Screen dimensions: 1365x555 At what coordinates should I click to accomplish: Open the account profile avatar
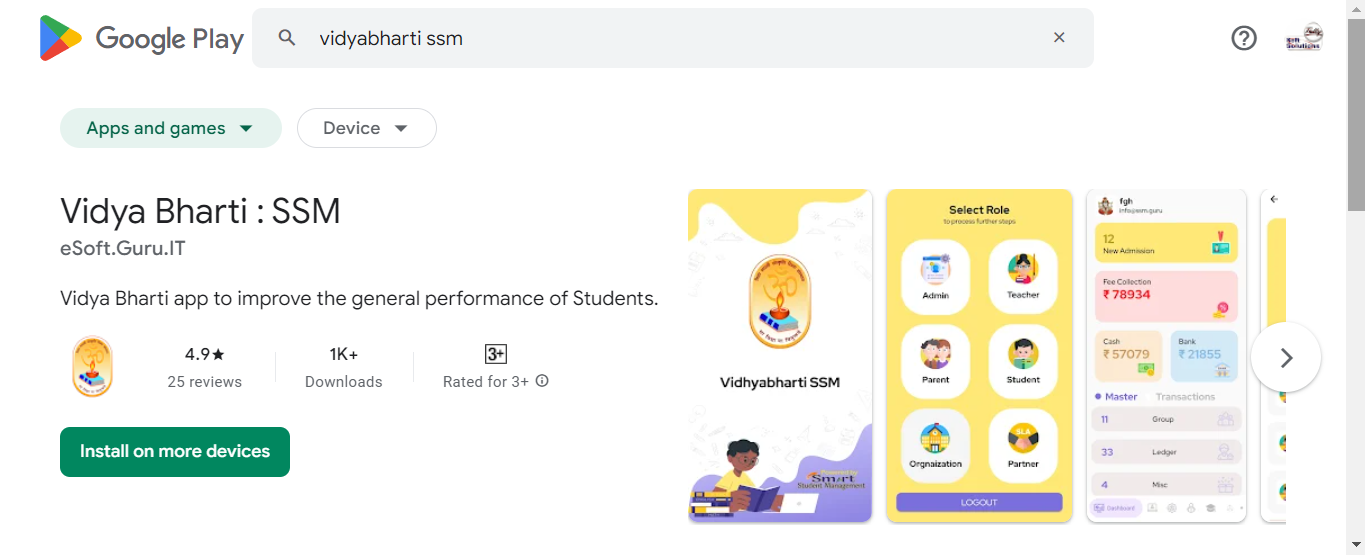click(x=1304, y=39)
